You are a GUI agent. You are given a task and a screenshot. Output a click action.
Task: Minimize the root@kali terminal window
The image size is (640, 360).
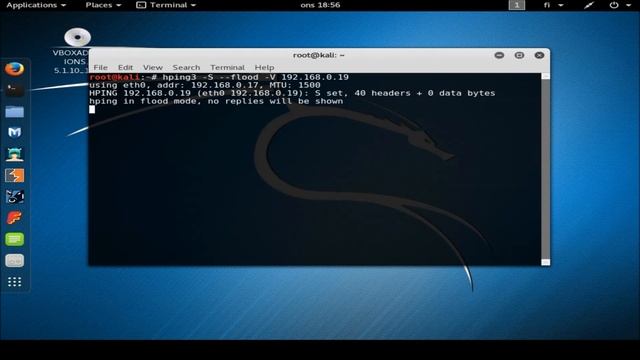499,55
